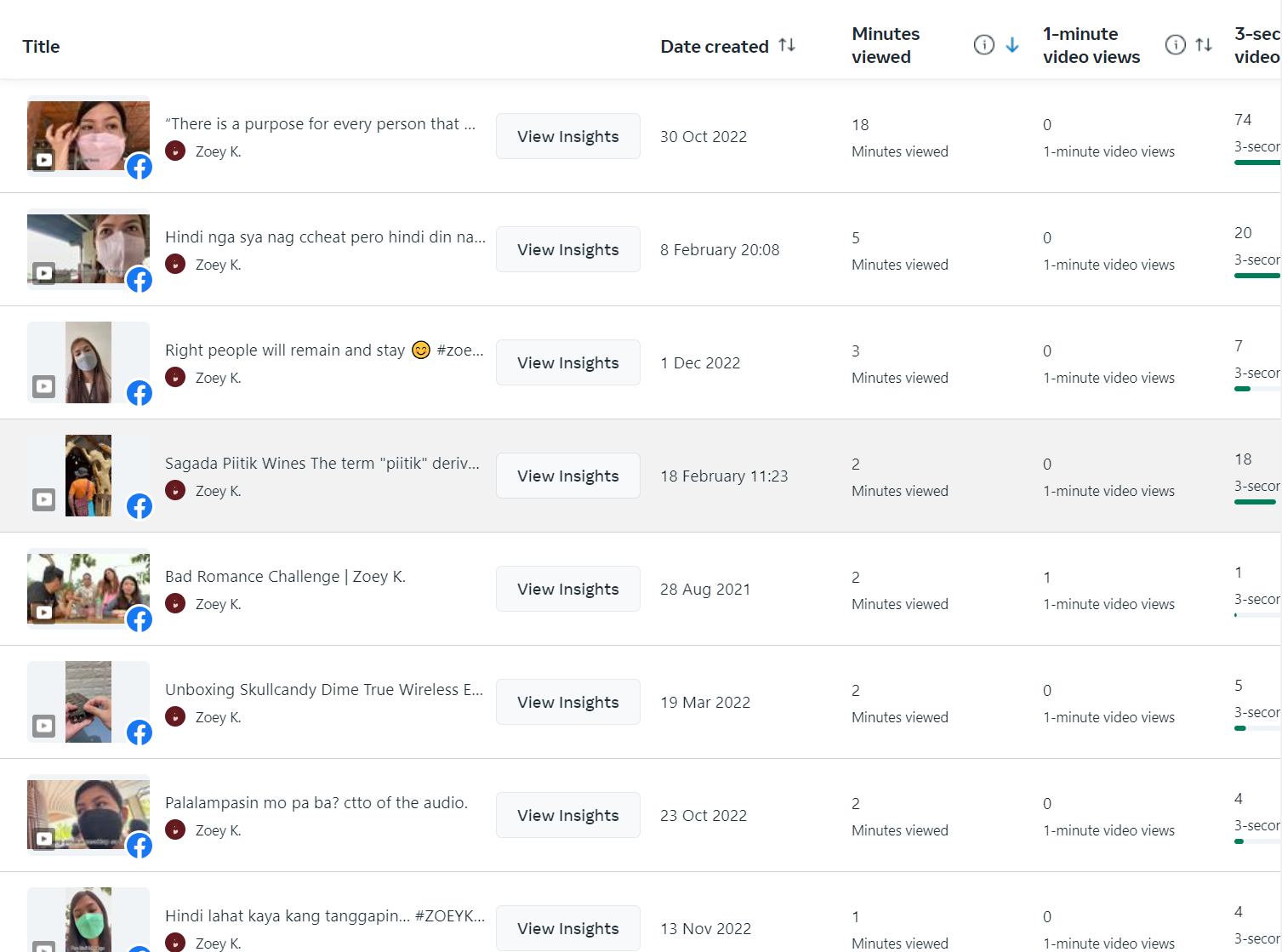This screenshot has height=952, width=1282.
Task: Click thumbnail of Sagada Piitik Wines video
Action: click(x=88, y=475)
